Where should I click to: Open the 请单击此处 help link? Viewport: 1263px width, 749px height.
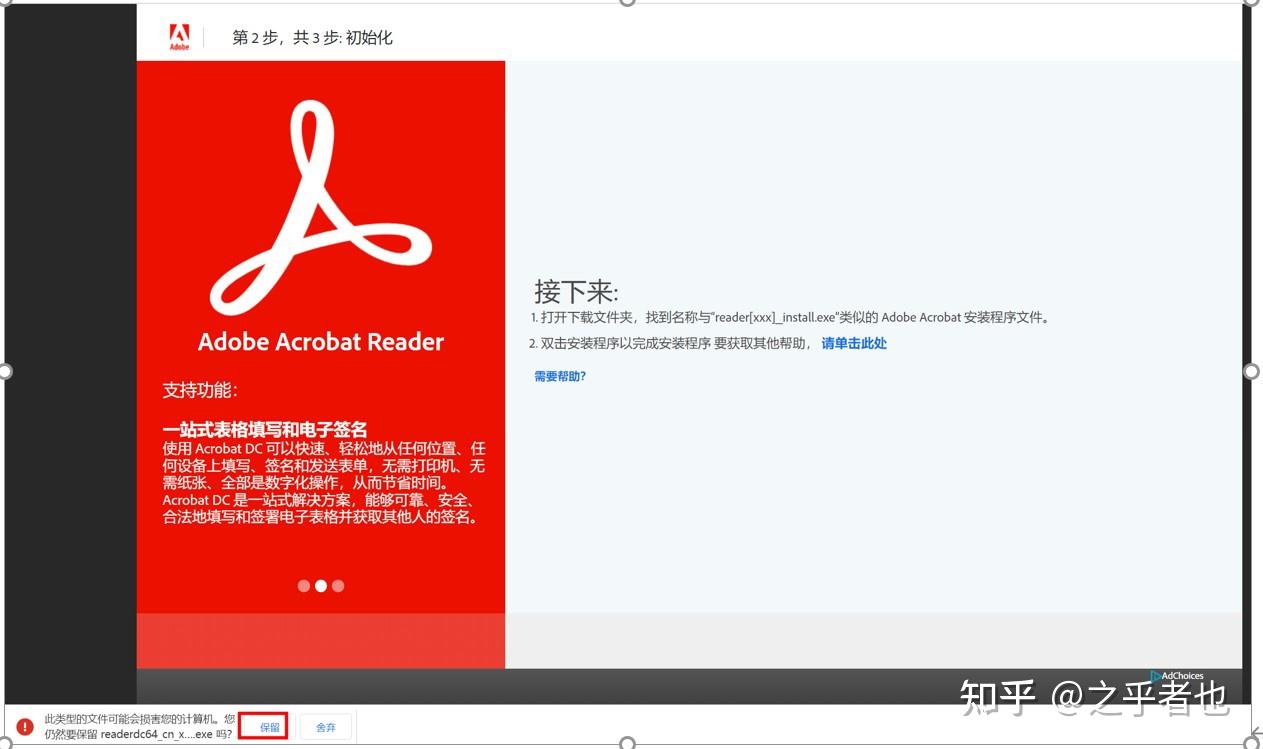pyautogui.click(x=854, y=343)
